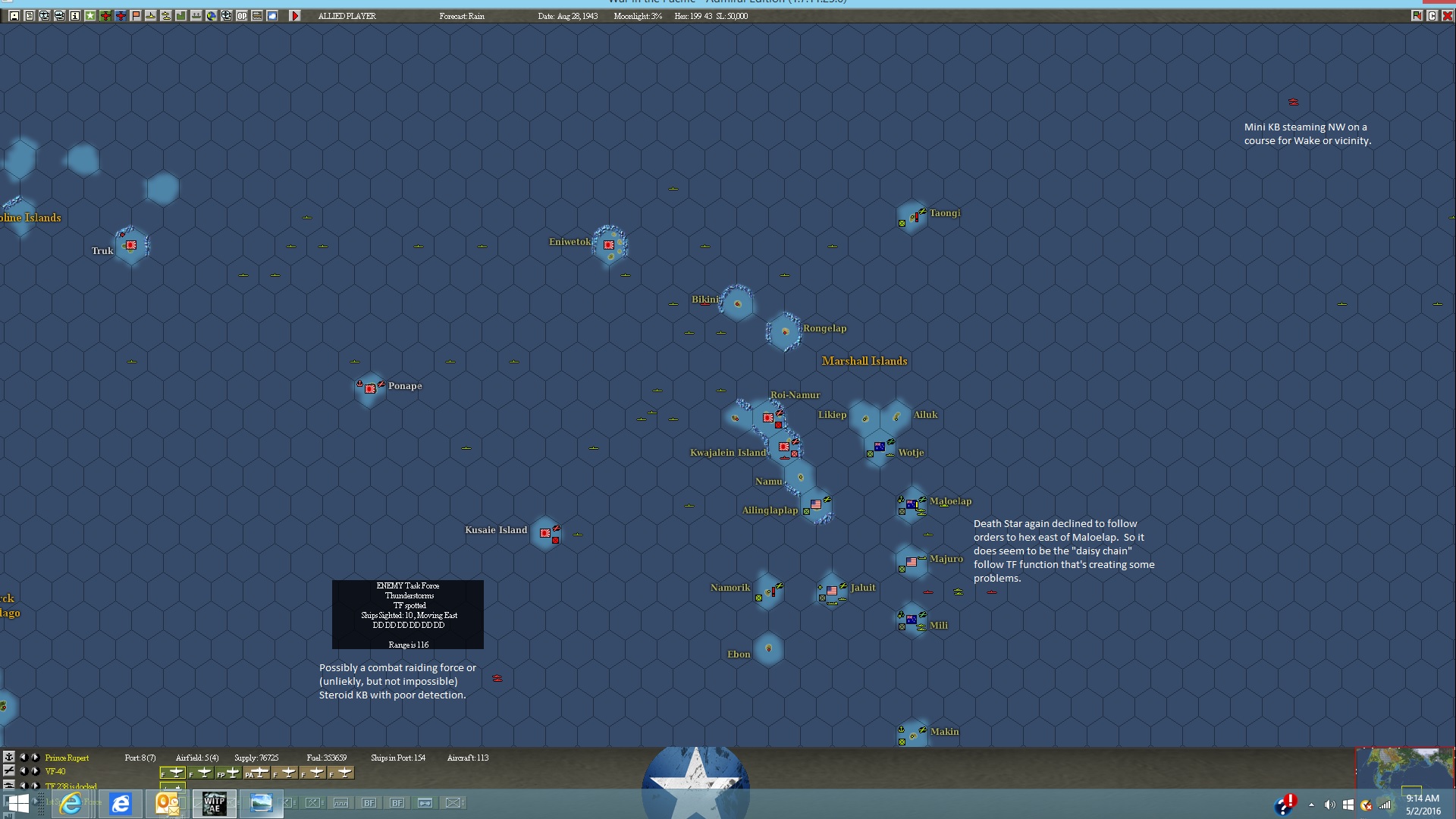
Task: Open the OP operations report icon
Action: 242,16
